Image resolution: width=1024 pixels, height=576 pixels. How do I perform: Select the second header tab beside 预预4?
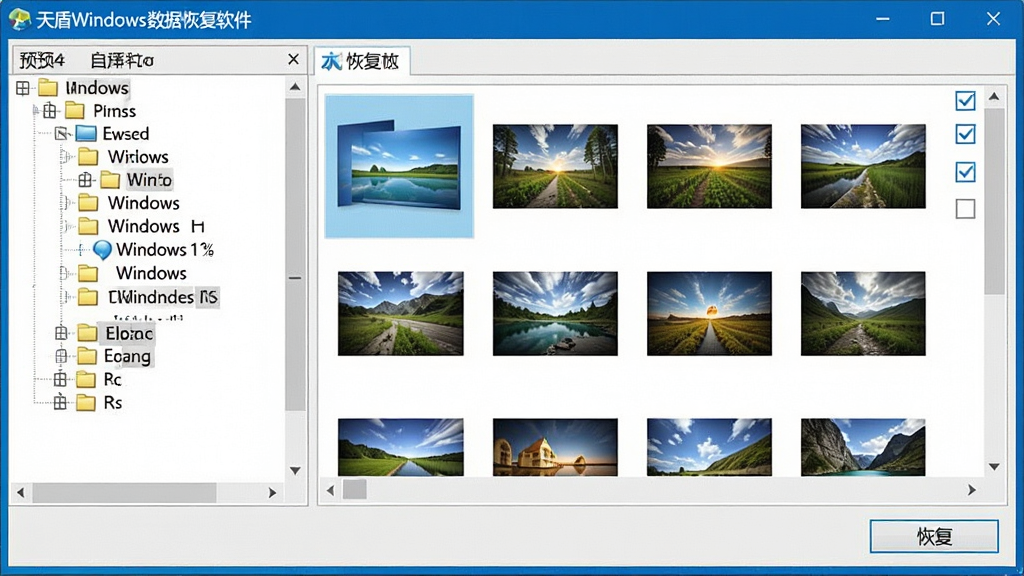[x=122, y=61]
